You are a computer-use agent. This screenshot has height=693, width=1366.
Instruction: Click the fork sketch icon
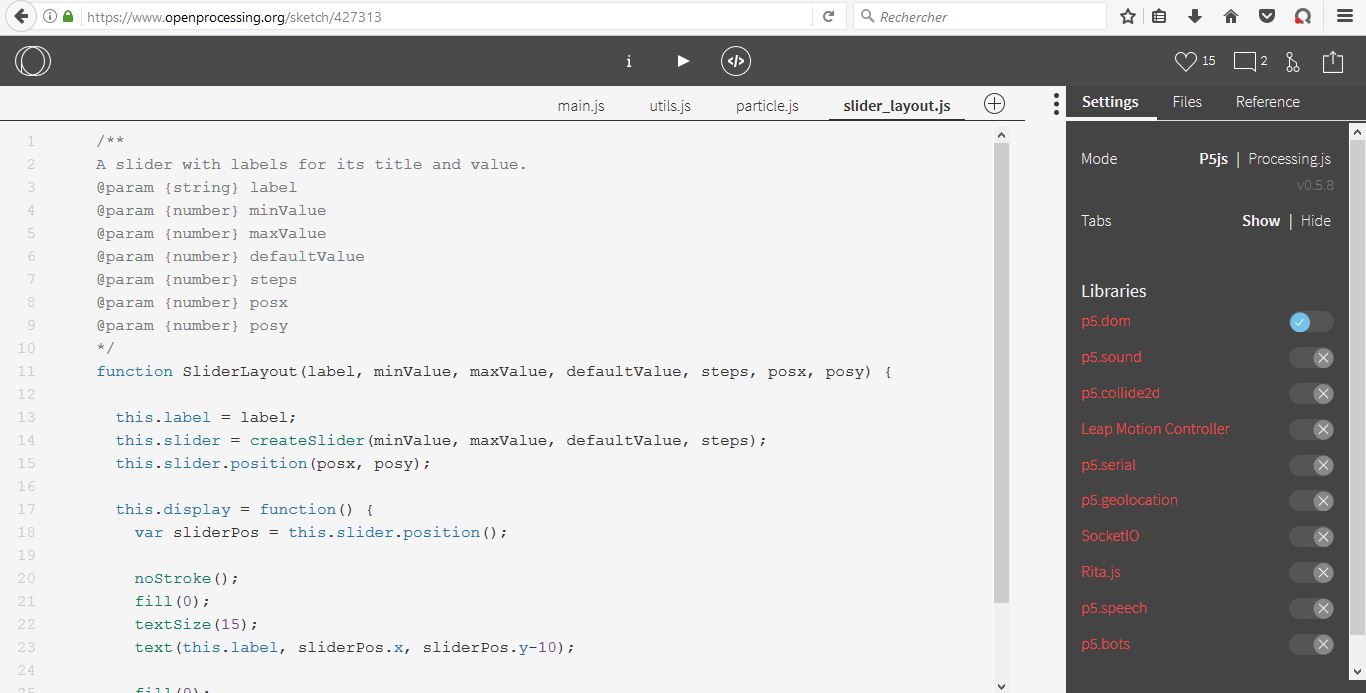tap(1293, 62)
